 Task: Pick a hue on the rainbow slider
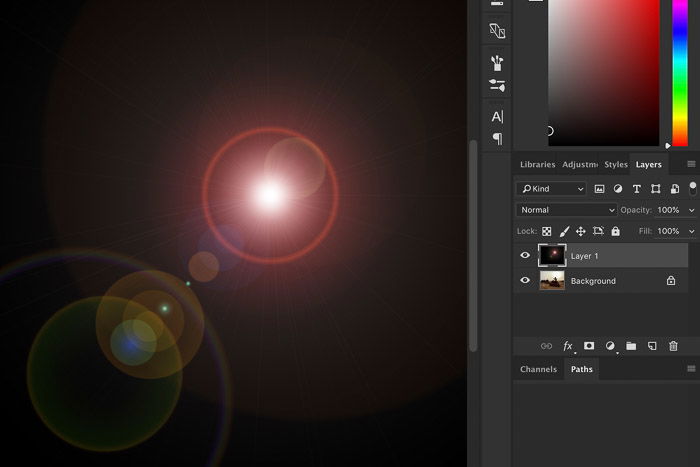[680, 73]
